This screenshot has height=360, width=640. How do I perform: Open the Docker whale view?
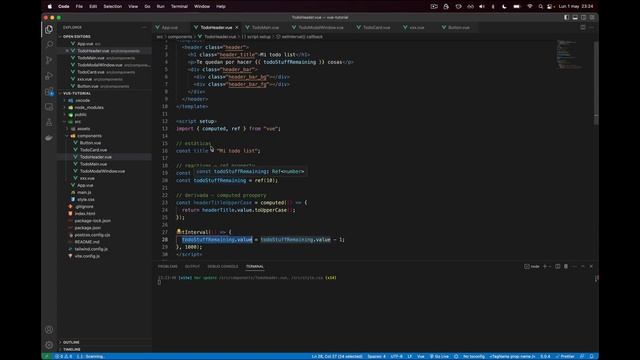pyautogui.click(x=49, y=138)
